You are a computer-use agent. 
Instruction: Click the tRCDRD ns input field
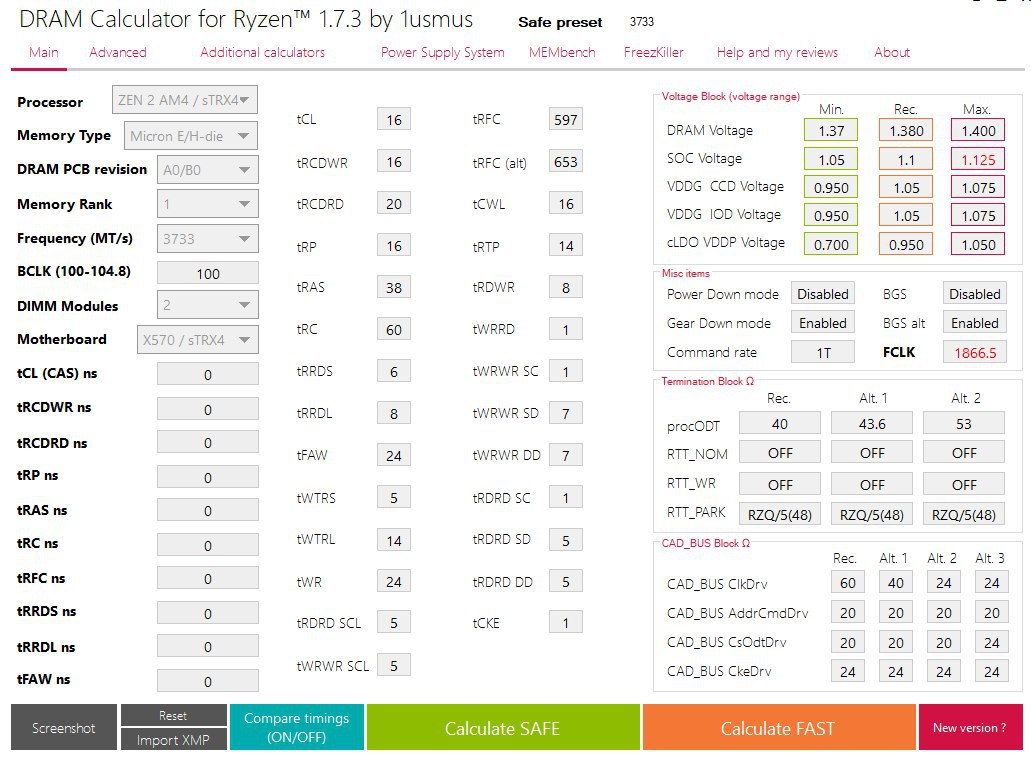click(207, 442)
